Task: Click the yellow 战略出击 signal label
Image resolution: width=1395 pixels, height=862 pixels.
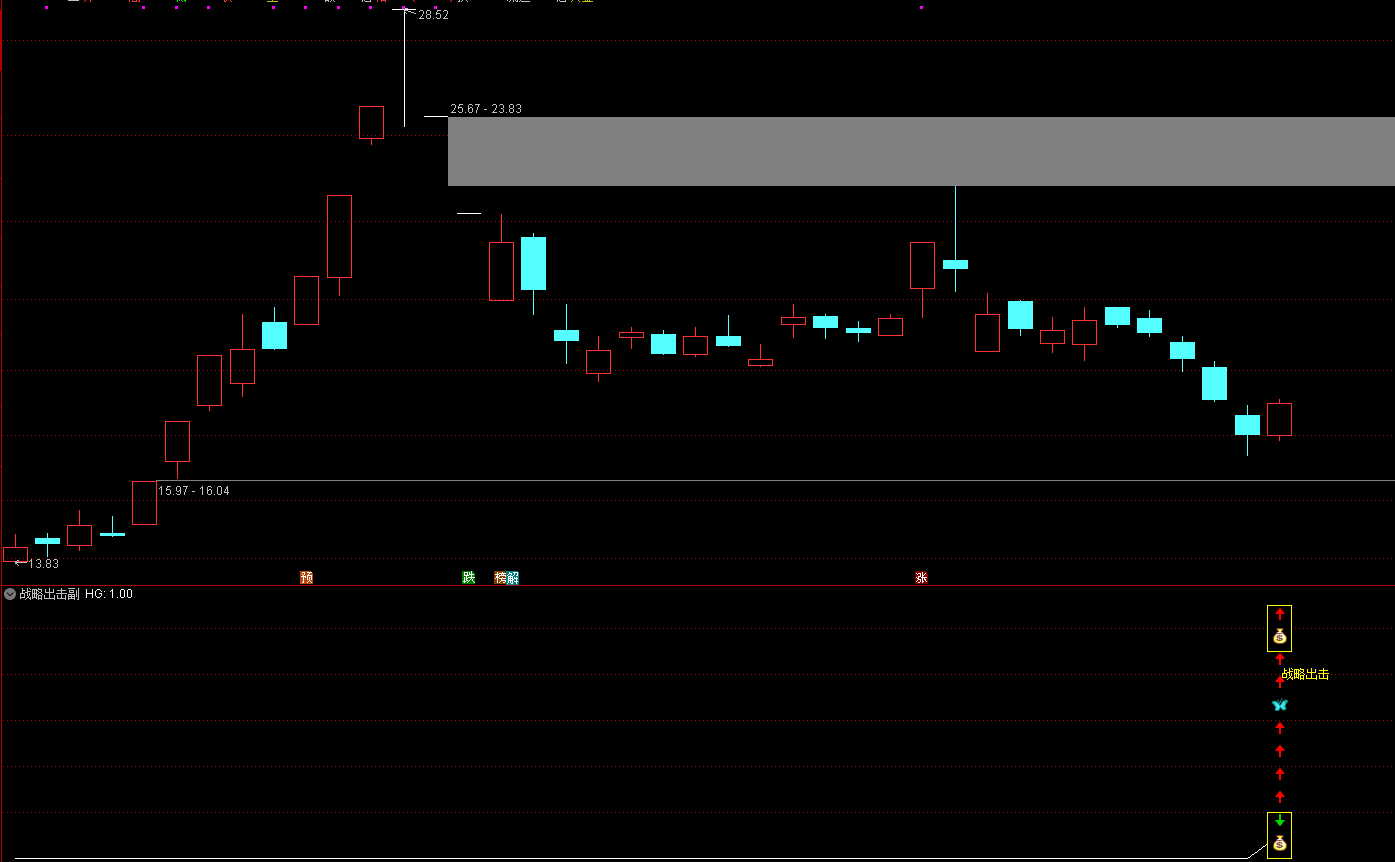Action: 1306,675
